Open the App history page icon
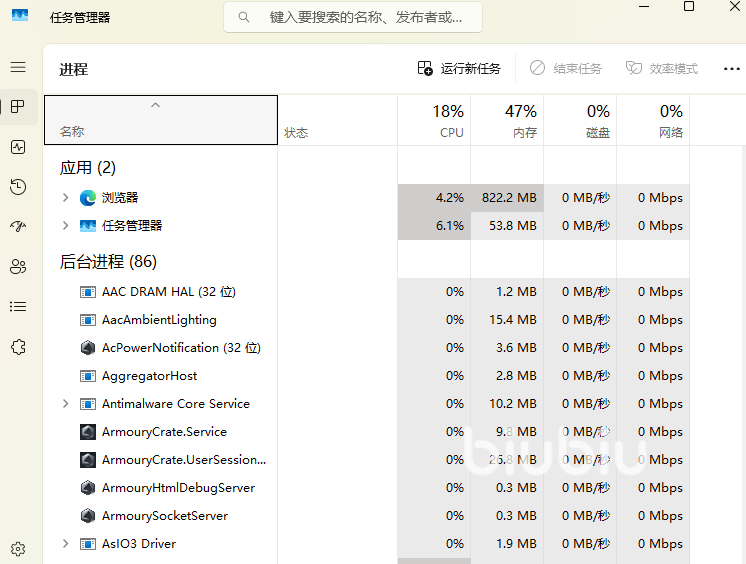Image resolution: width=746 pixels, height=564 pixels. coord(18,187)
